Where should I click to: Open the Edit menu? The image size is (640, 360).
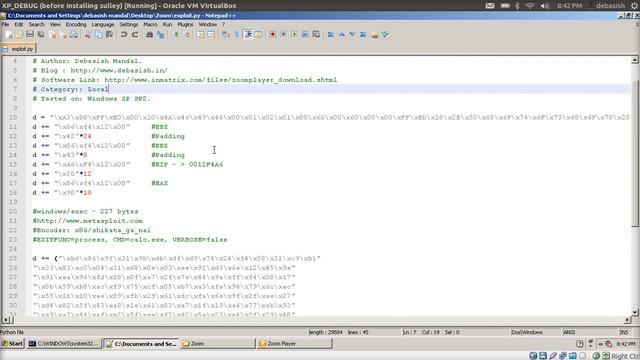point(19,24)
